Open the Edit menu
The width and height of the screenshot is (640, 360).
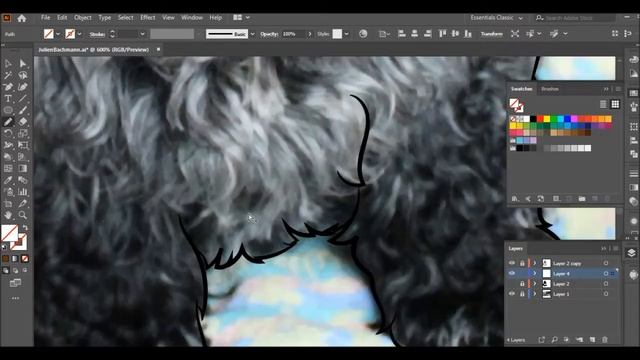click(x=62, y=18)
